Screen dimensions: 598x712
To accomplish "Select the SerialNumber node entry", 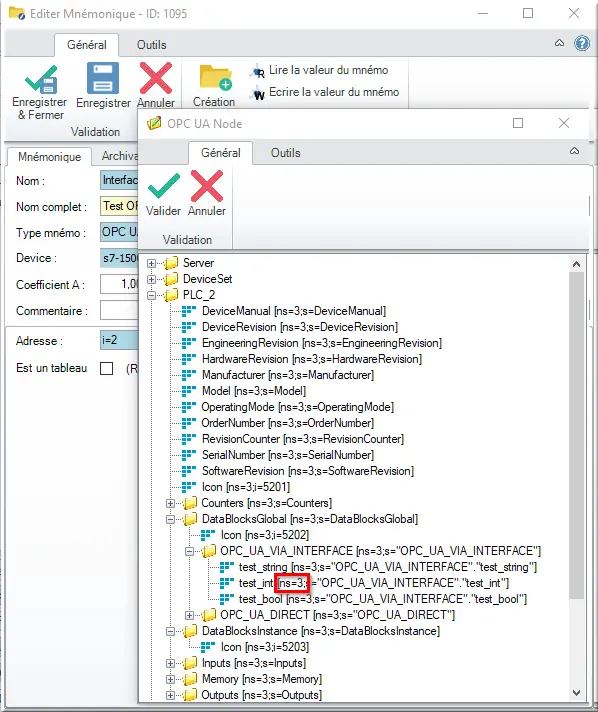I will coord(288,455).
